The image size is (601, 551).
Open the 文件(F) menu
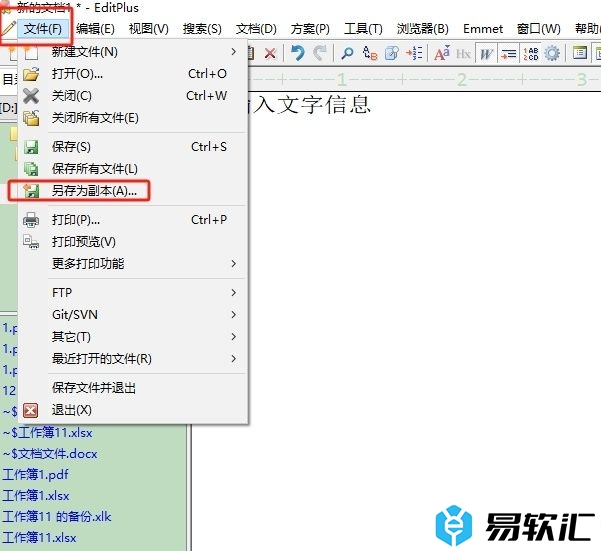coord(43,29)
